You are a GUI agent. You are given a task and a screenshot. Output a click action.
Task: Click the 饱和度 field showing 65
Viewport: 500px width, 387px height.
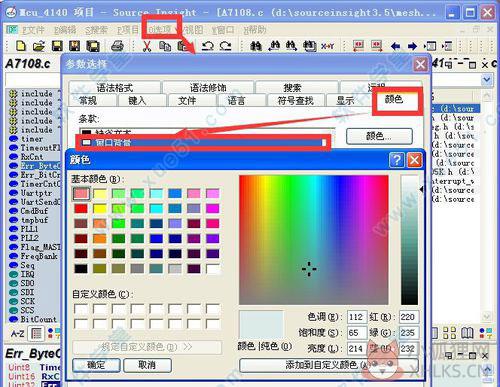pyautogui.click(x=356, y=333)
